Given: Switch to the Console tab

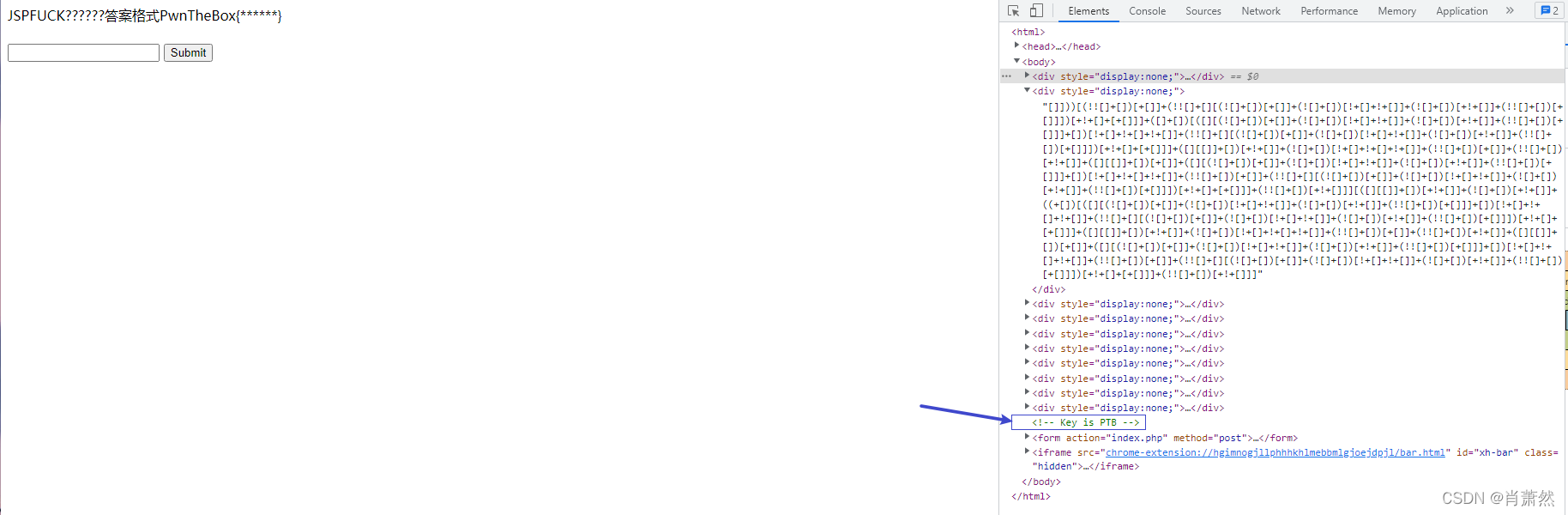Looking at the screenshot, I should pos(1147,11).
